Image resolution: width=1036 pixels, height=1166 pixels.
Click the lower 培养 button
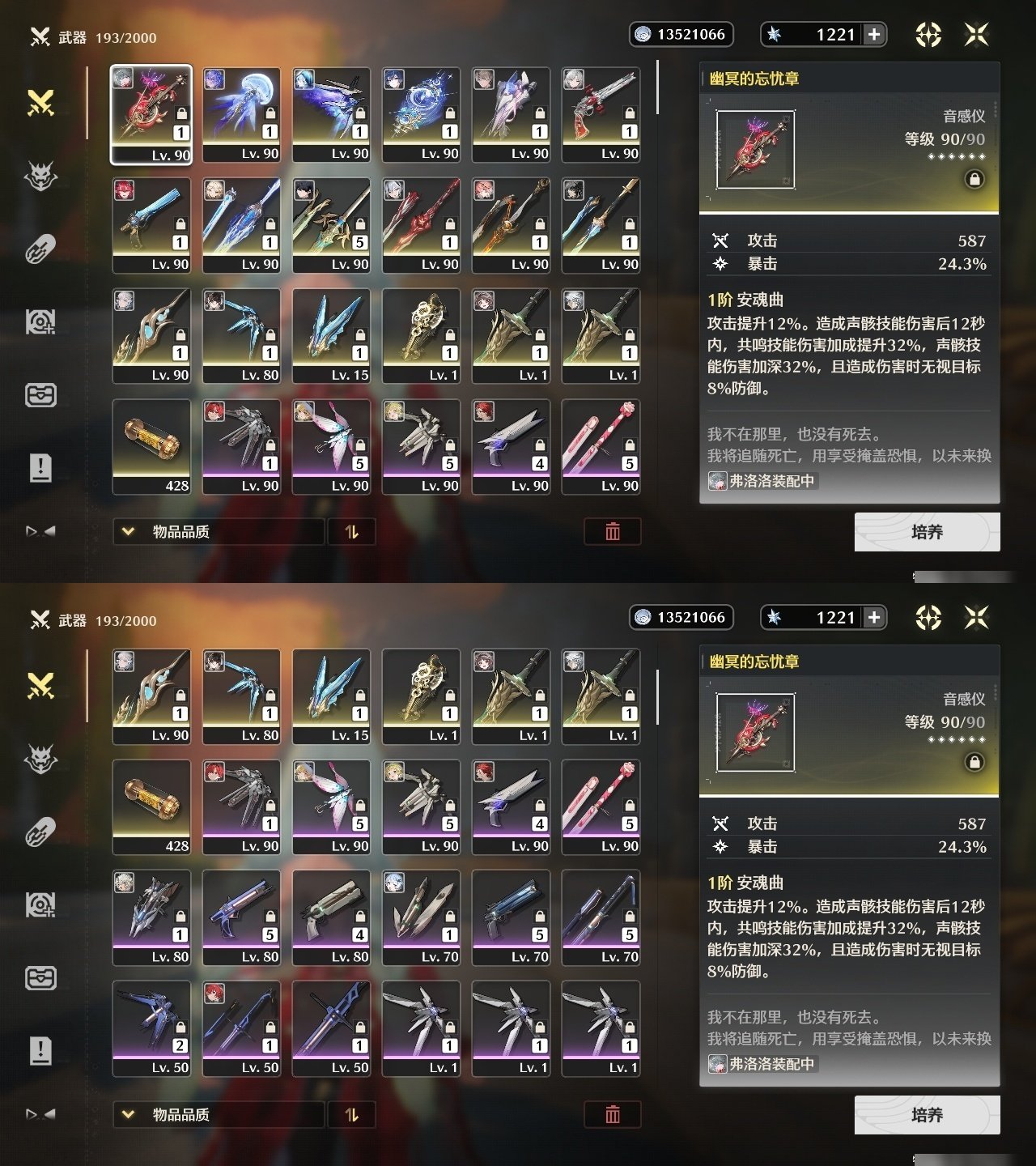927,1115
